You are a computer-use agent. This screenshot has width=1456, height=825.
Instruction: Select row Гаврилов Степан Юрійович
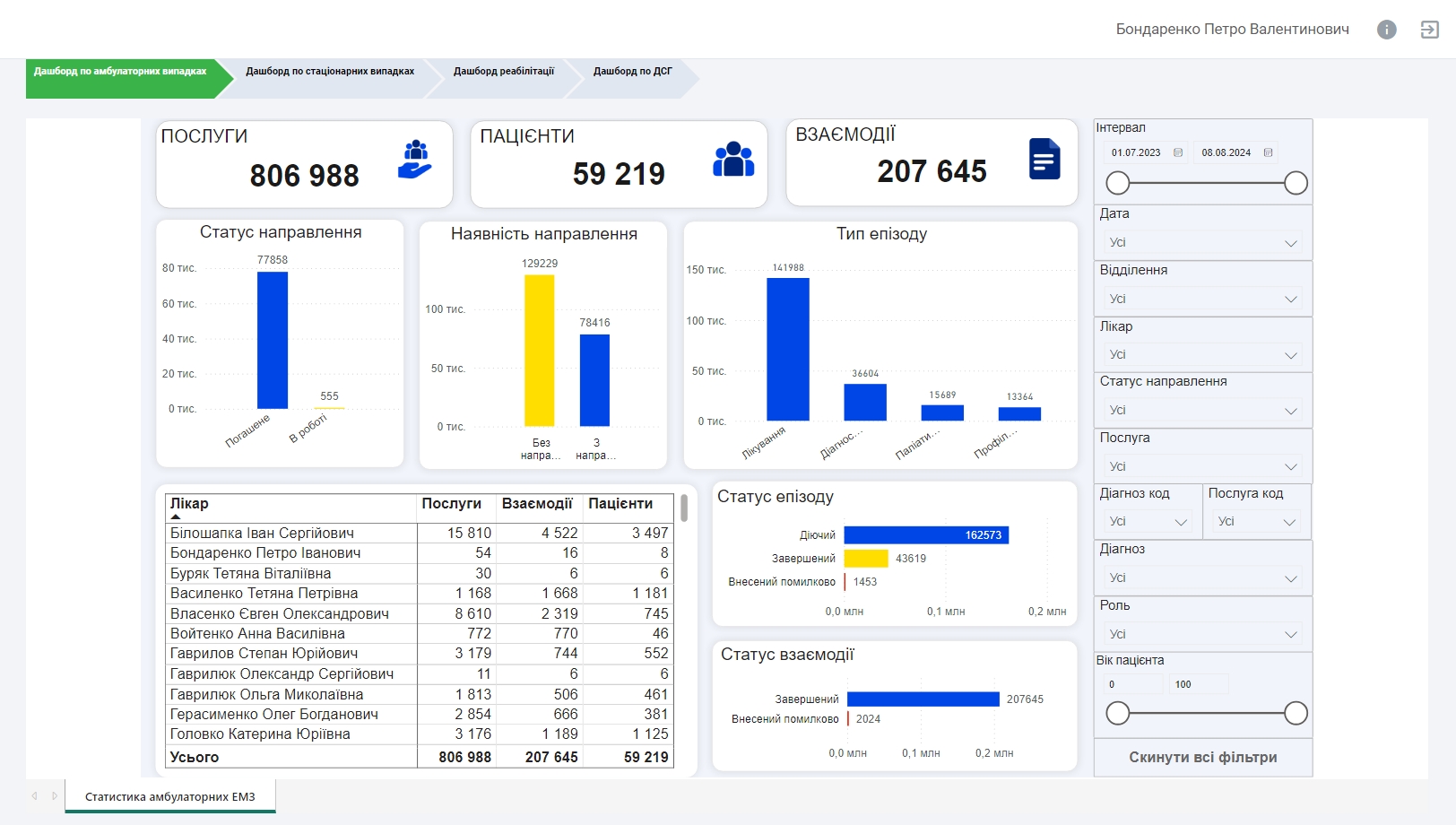(419, 654)
